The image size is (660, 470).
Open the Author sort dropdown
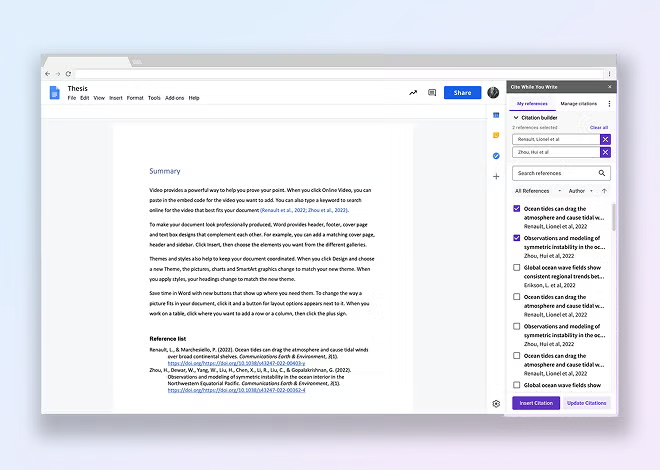pos(580,190)
